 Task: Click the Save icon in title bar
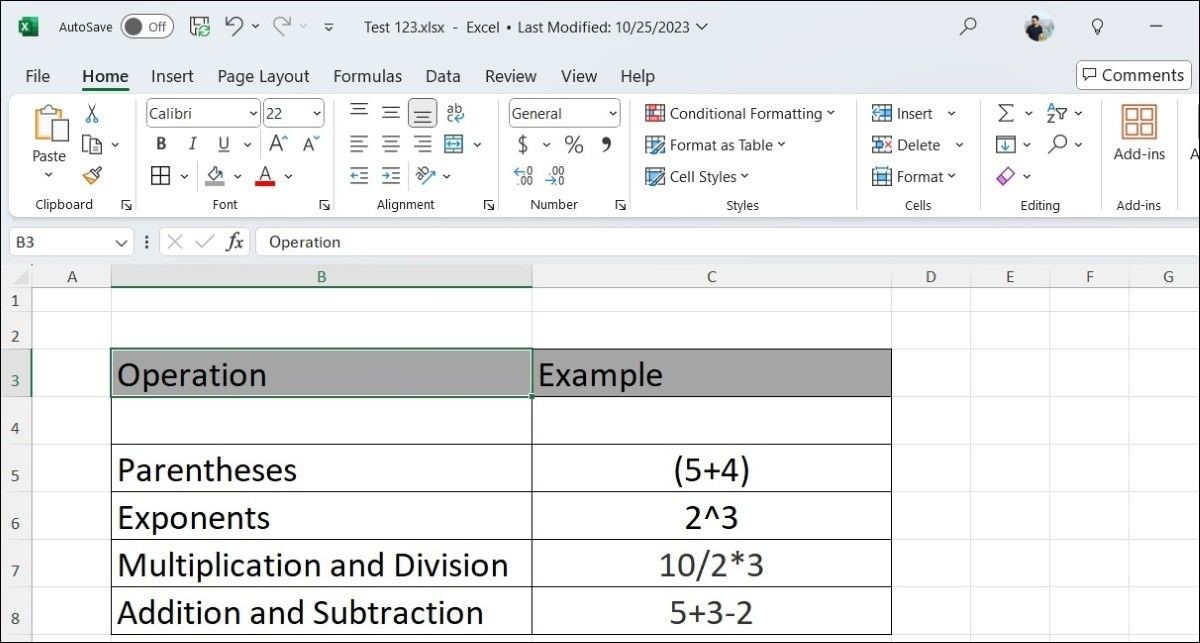tap(200, 27)
